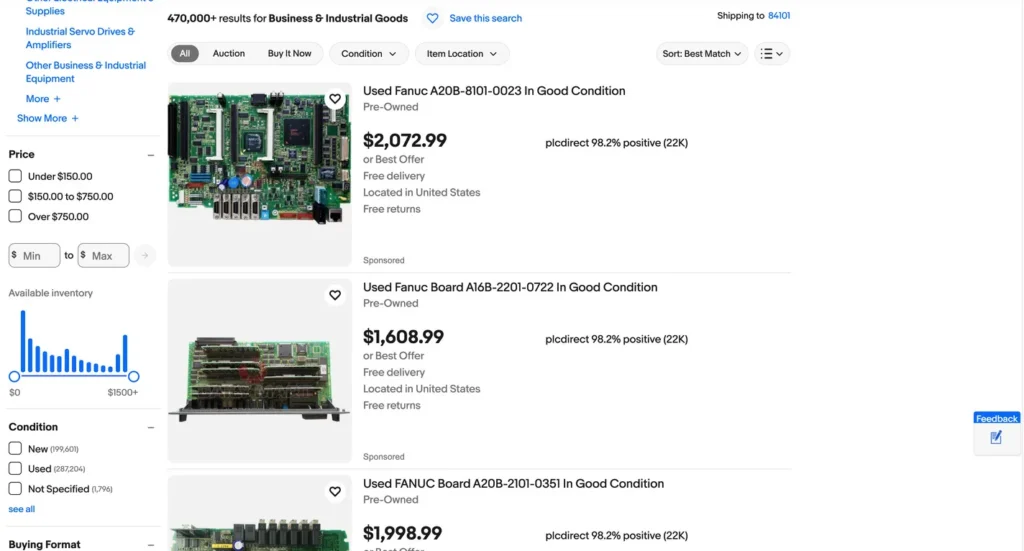This screenshot has width=1024, height=551.
Task: Click watchlist heart on A20B-2101-0351 listing
Action: click(x=335, y=492)
